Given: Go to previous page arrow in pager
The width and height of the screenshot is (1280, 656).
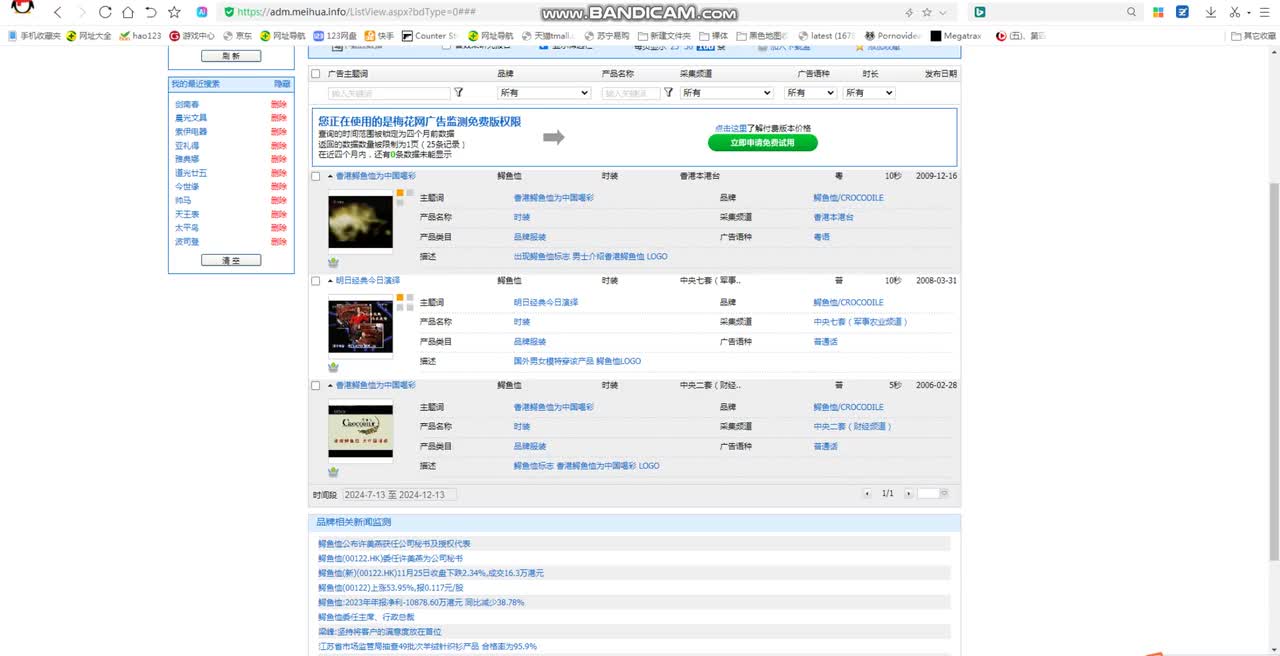Looking at the screenshot, I should (x=868, y=494).
